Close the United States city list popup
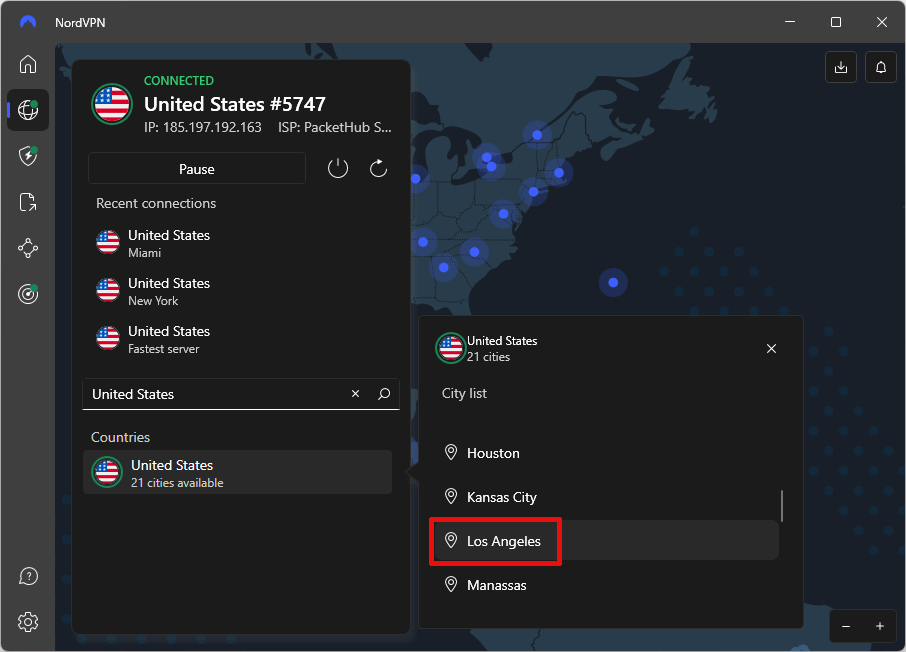The height and width of the screenshot is (652, 906). [771, 349]
